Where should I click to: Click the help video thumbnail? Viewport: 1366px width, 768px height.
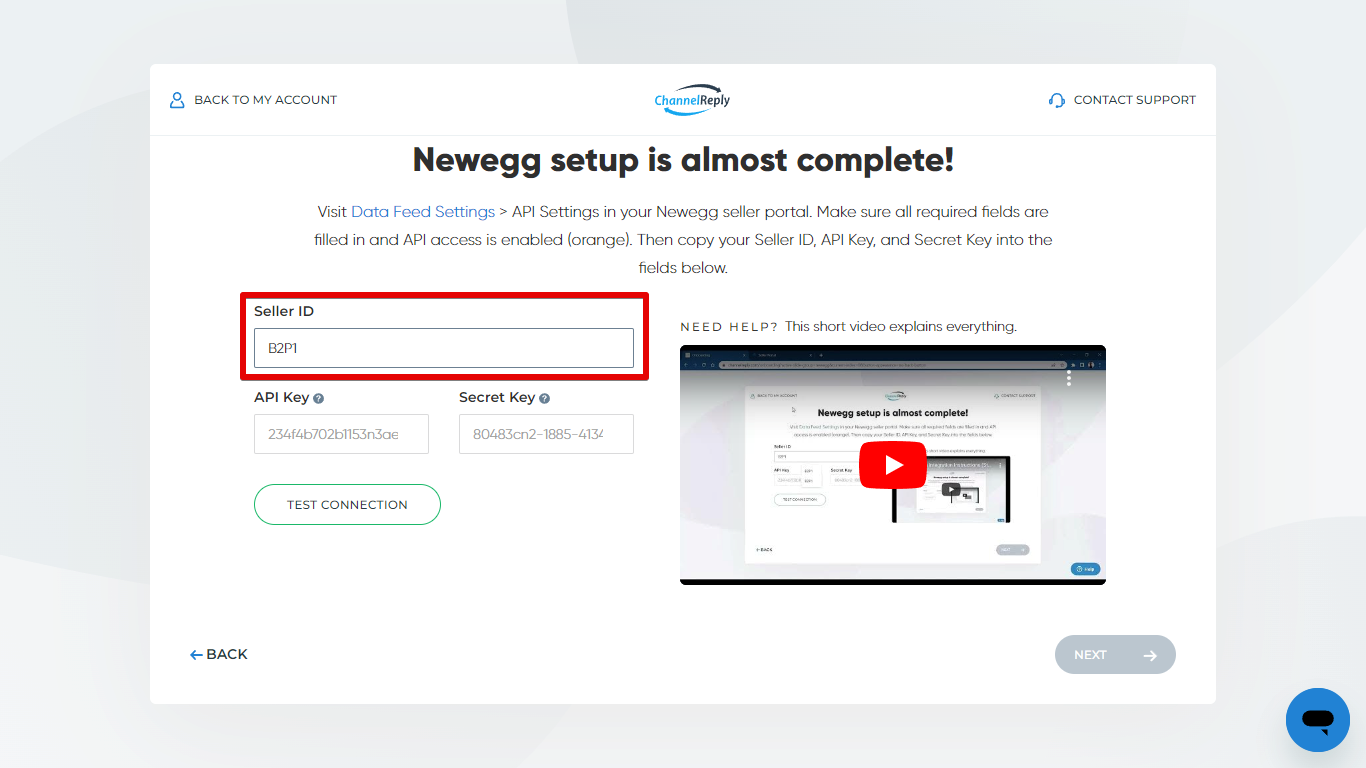tap(893, 465)
